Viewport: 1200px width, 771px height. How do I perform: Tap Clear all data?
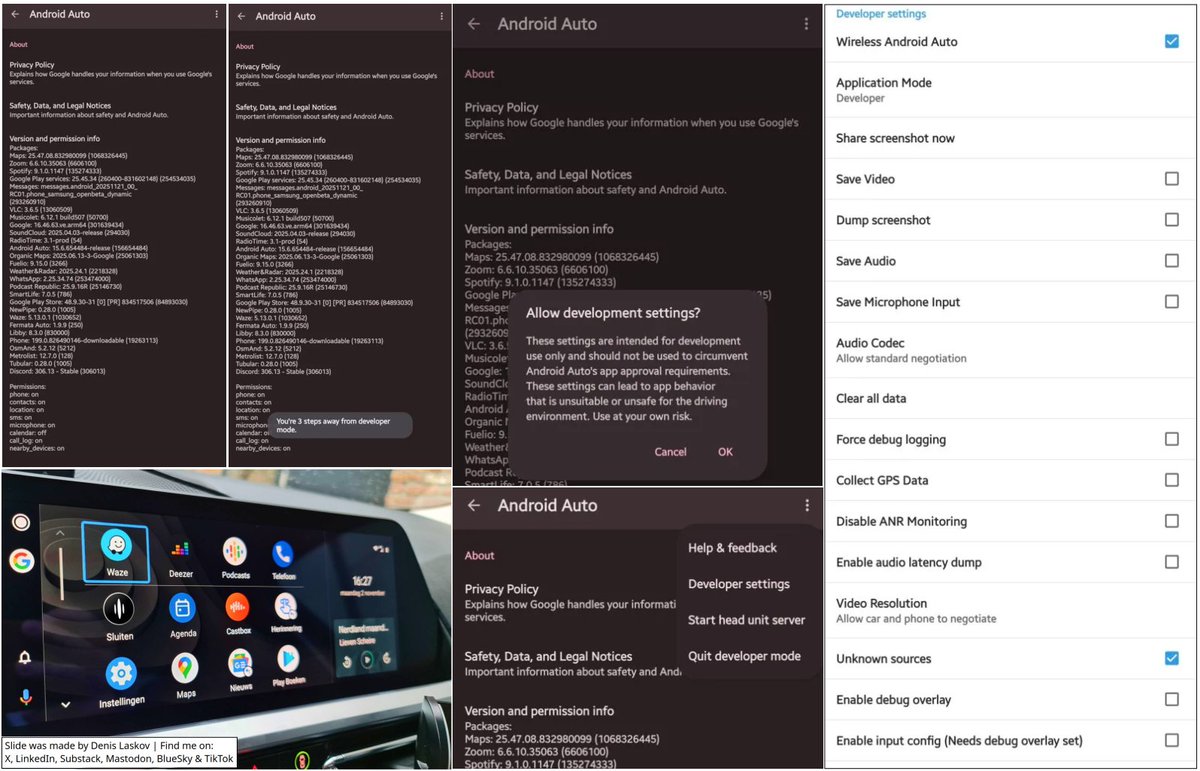pos(1010,398)
